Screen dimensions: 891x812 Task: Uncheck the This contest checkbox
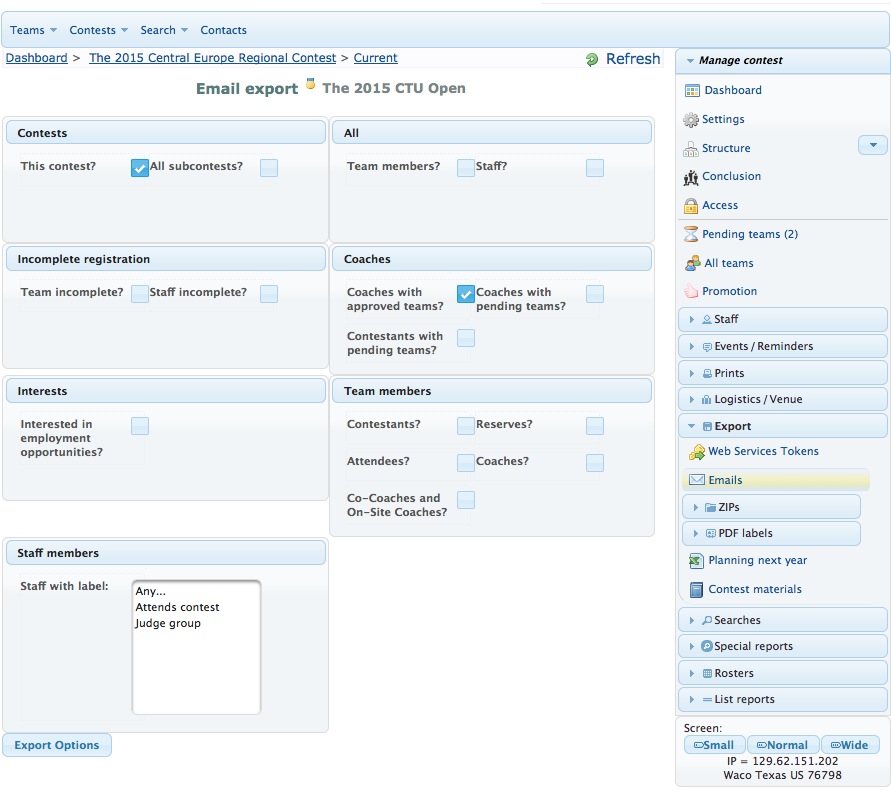[x=140, y=167]
